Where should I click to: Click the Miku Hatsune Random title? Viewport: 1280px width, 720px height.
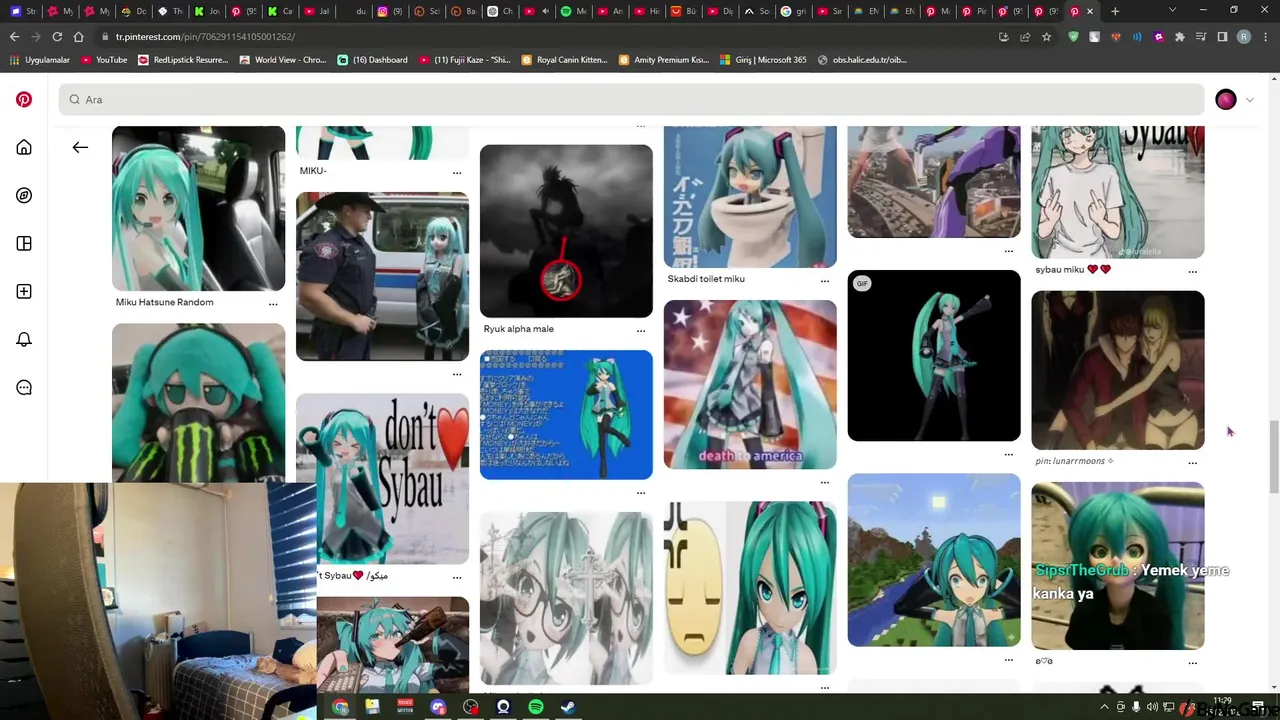(164, 302)
